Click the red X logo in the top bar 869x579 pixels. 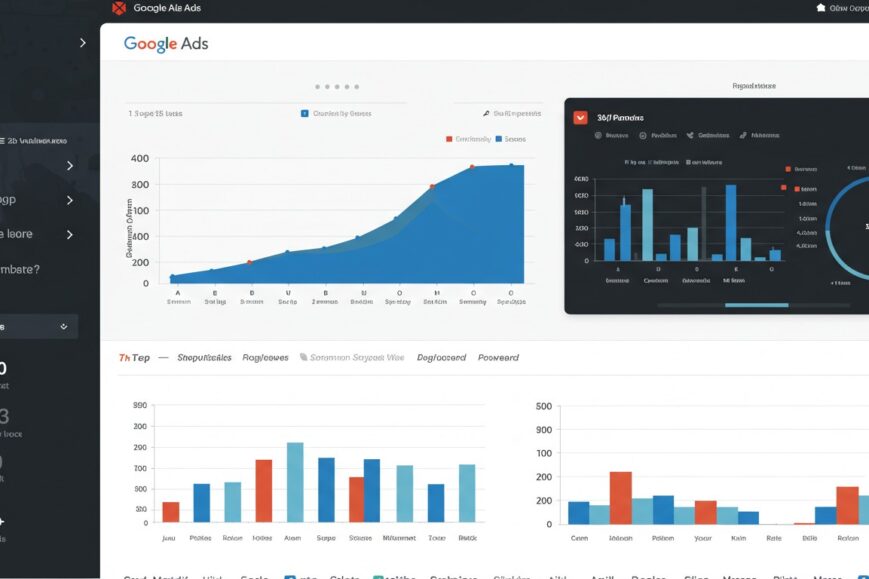(x=119, y=8)
